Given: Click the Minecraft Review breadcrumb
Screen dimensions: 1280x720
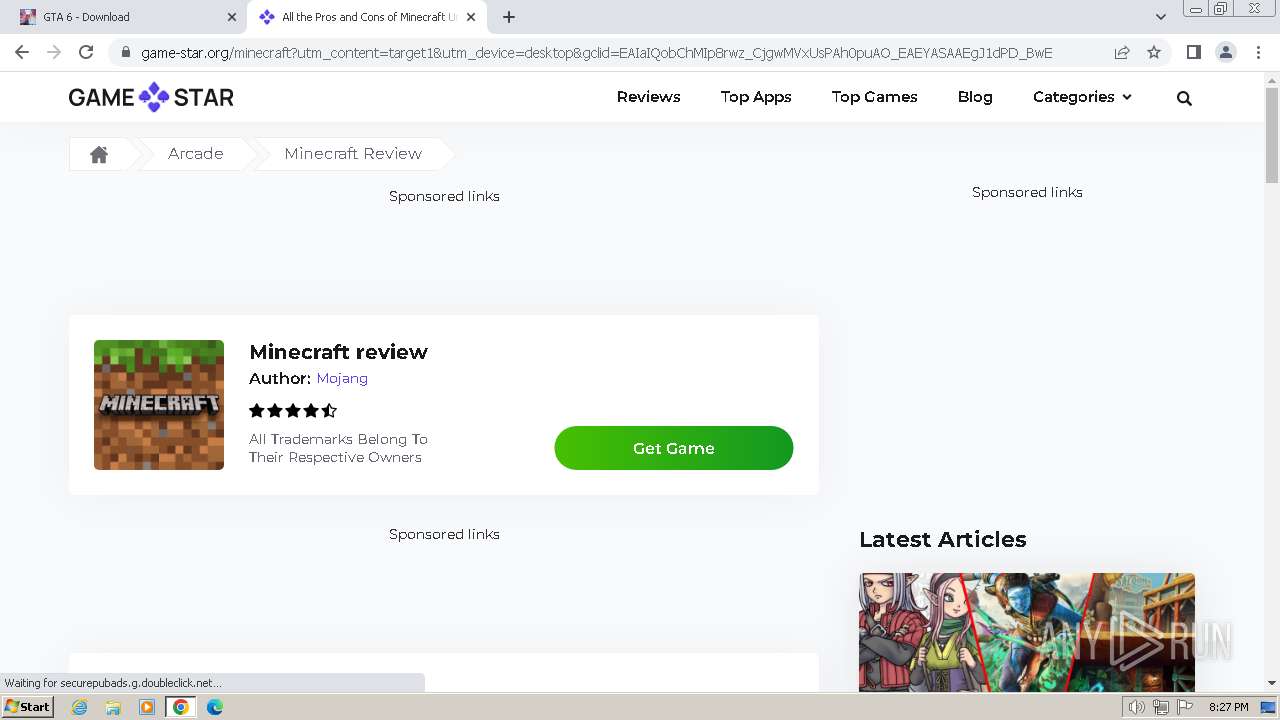Looking at the screenshot, I should point(353,154).
